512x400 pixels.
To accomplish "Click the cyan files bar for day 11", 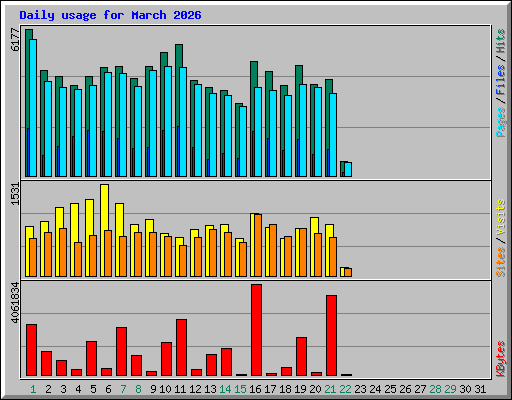I will pyautogui.click(x=183, y=122).
